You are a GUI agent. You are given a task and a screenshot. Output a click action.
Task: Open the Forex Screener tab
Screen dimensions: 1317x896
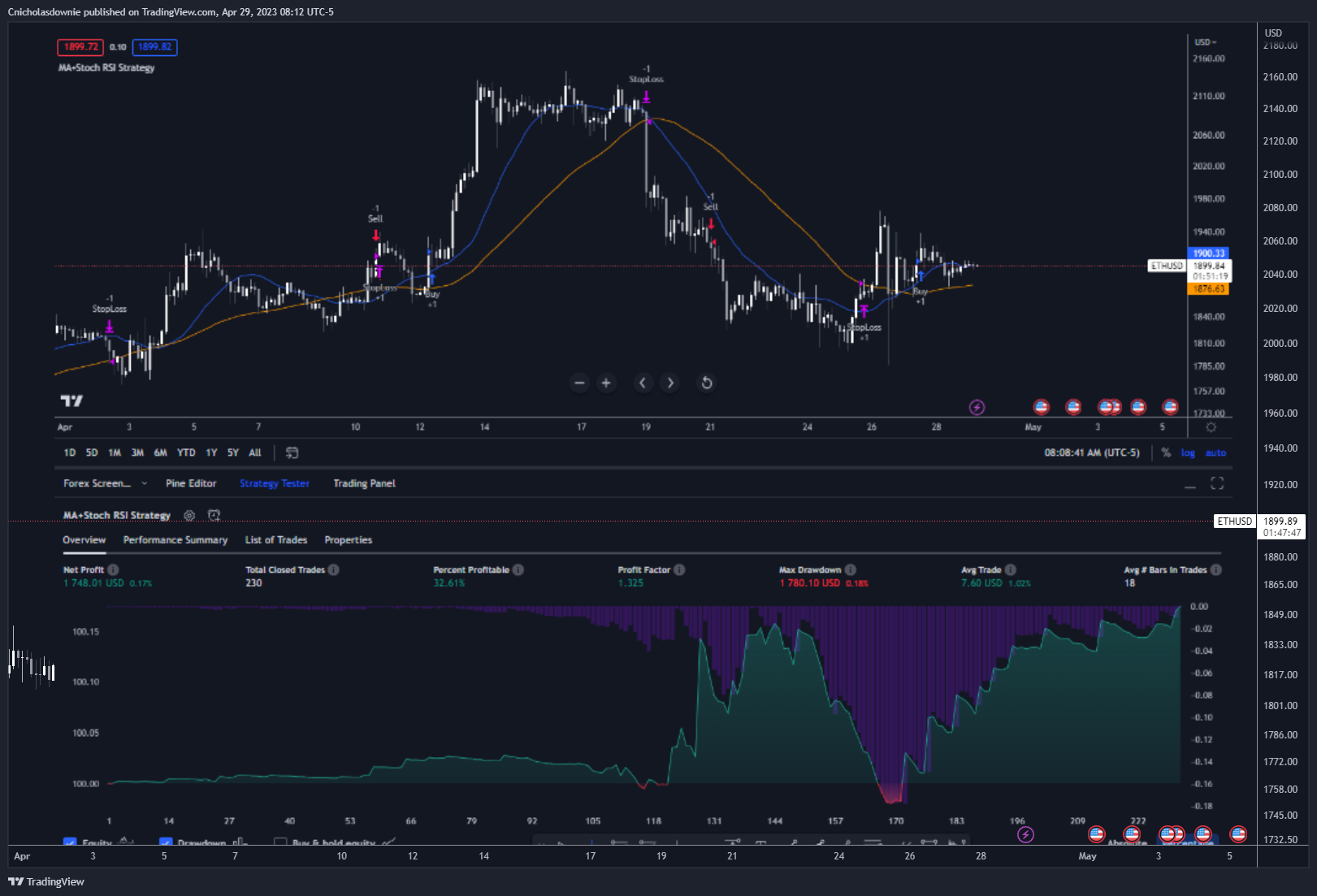pos(97,483)
